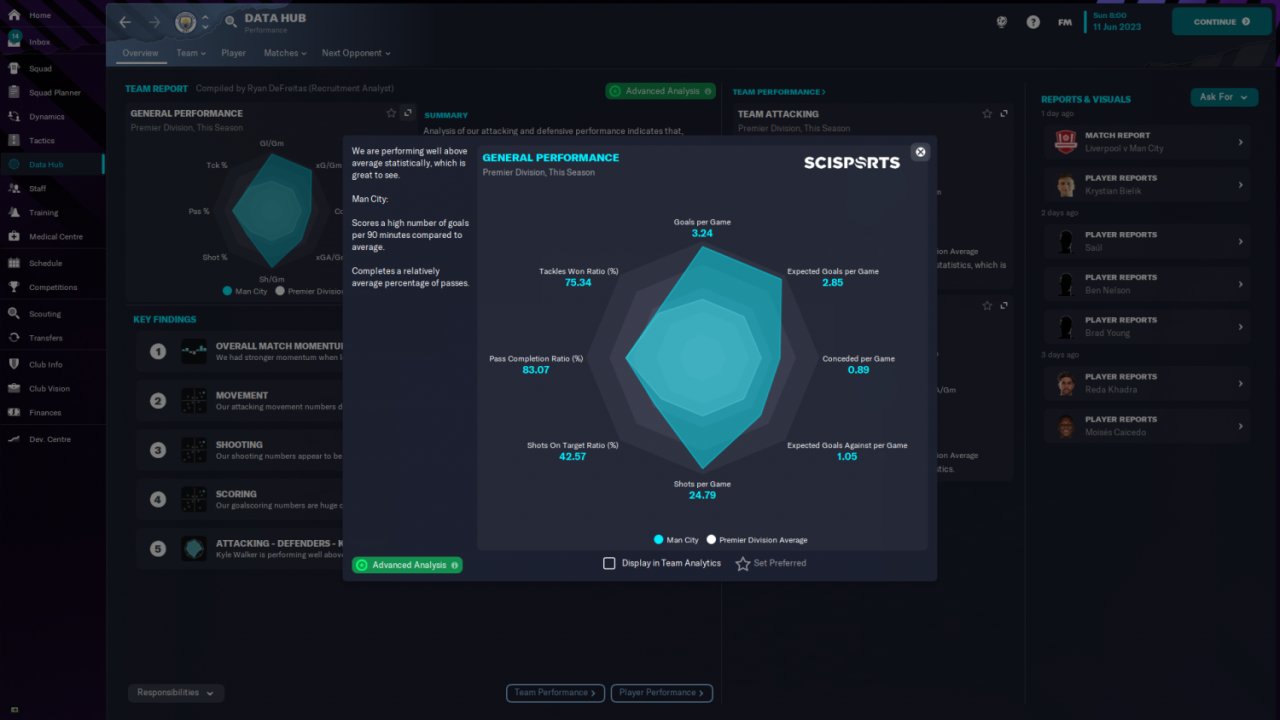Expand the Team tab dropdown

coord(191,53)
